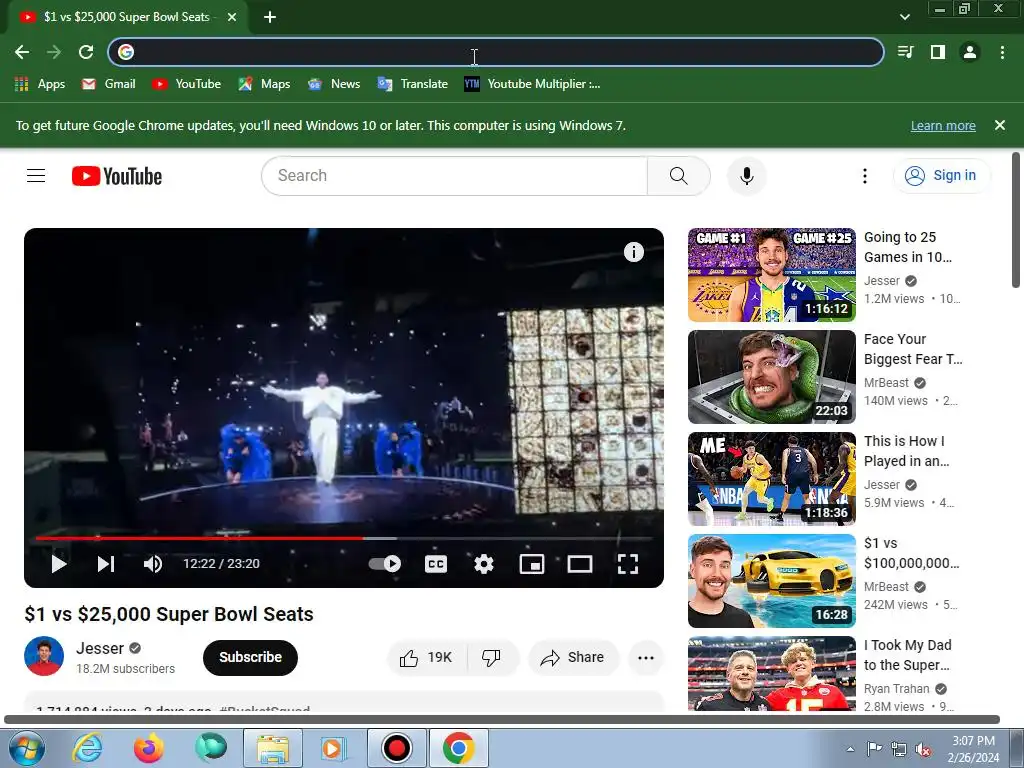Open the This is How I Played thumbnail
This screenshot has width=1024, height=768.
coord(771,479)
